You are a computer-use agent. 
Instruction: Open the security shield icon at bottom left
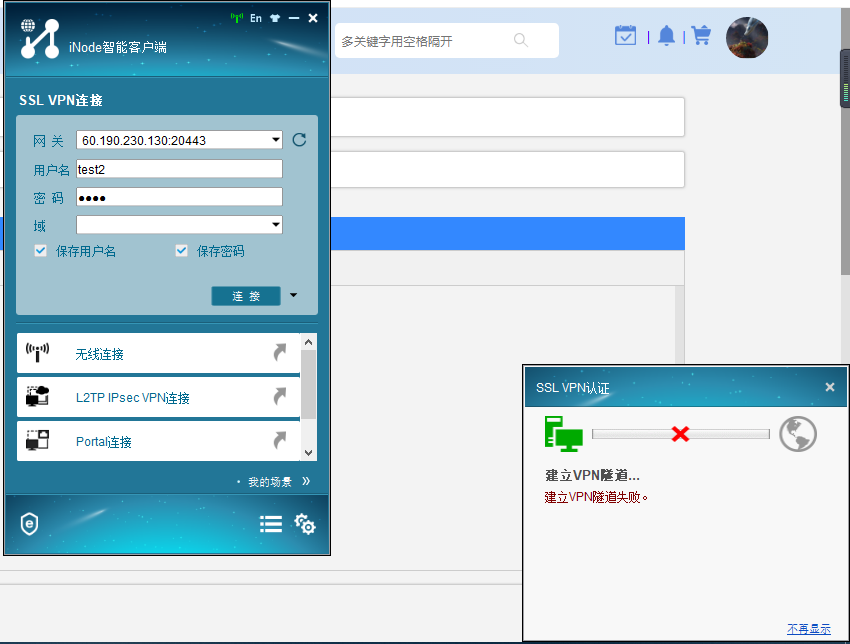(x=29, y=524)
